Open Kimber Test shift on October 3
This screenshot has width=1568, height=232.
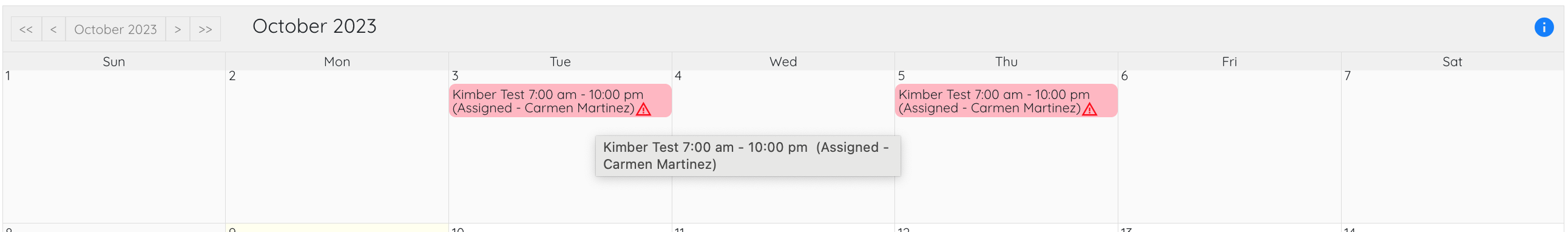tap(560, 101)
